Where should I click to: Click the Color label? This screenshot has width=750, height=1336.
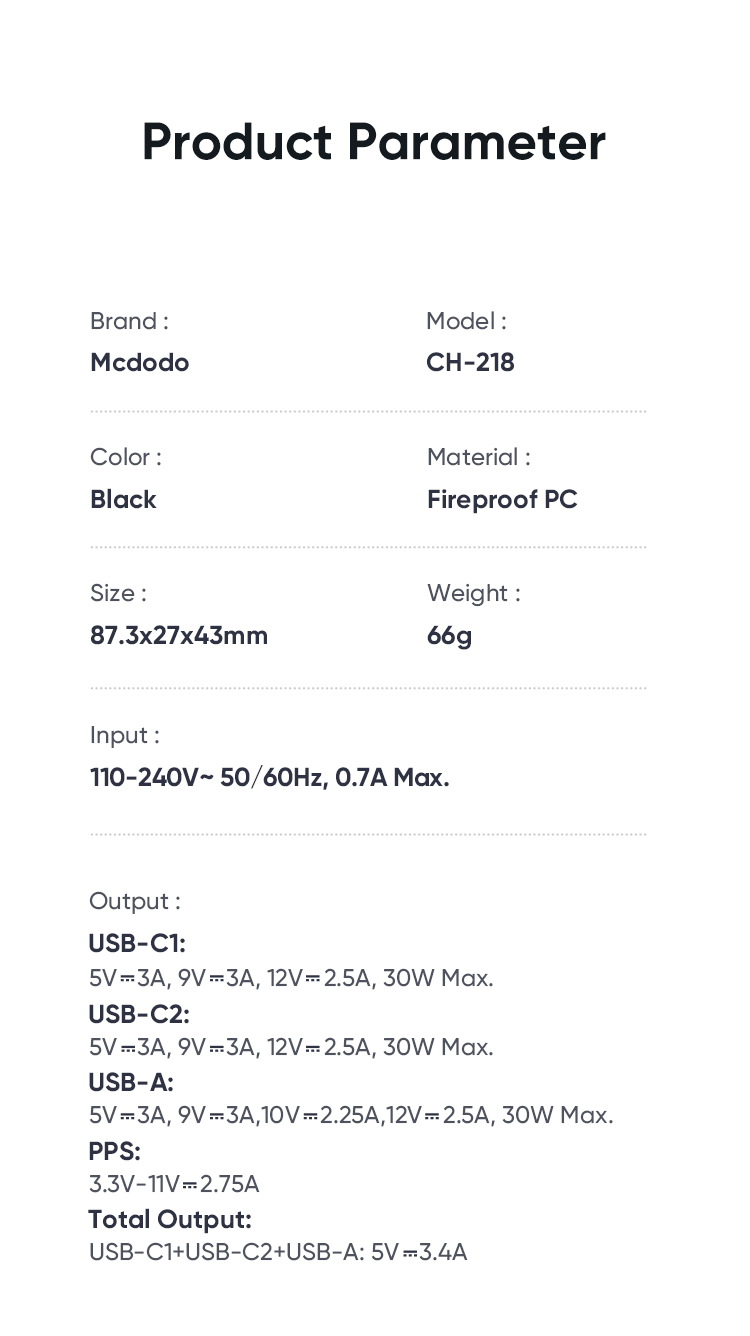click(x=125, y=457)
